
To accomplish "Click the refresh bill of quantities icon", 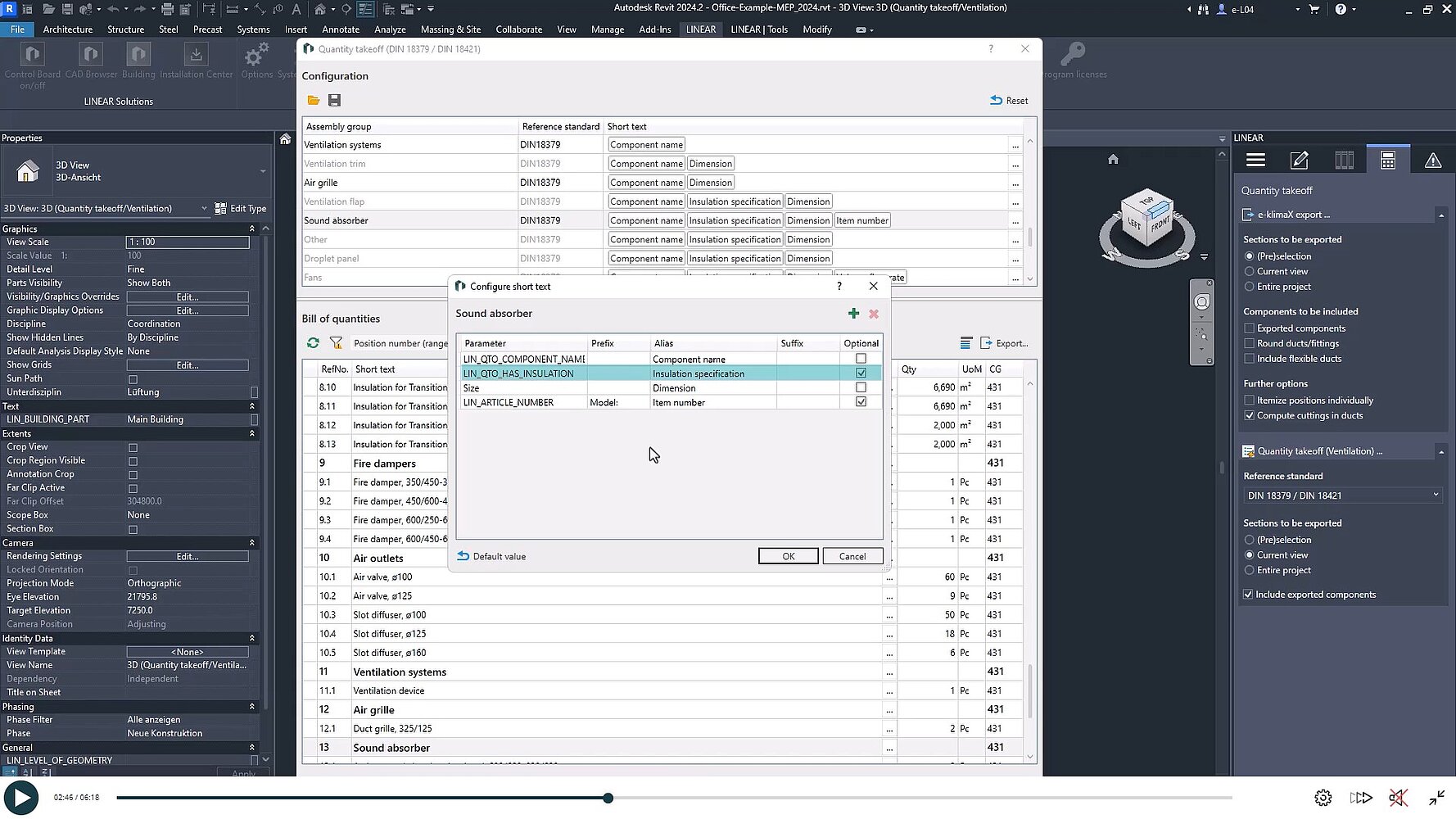I will [313, 343].
